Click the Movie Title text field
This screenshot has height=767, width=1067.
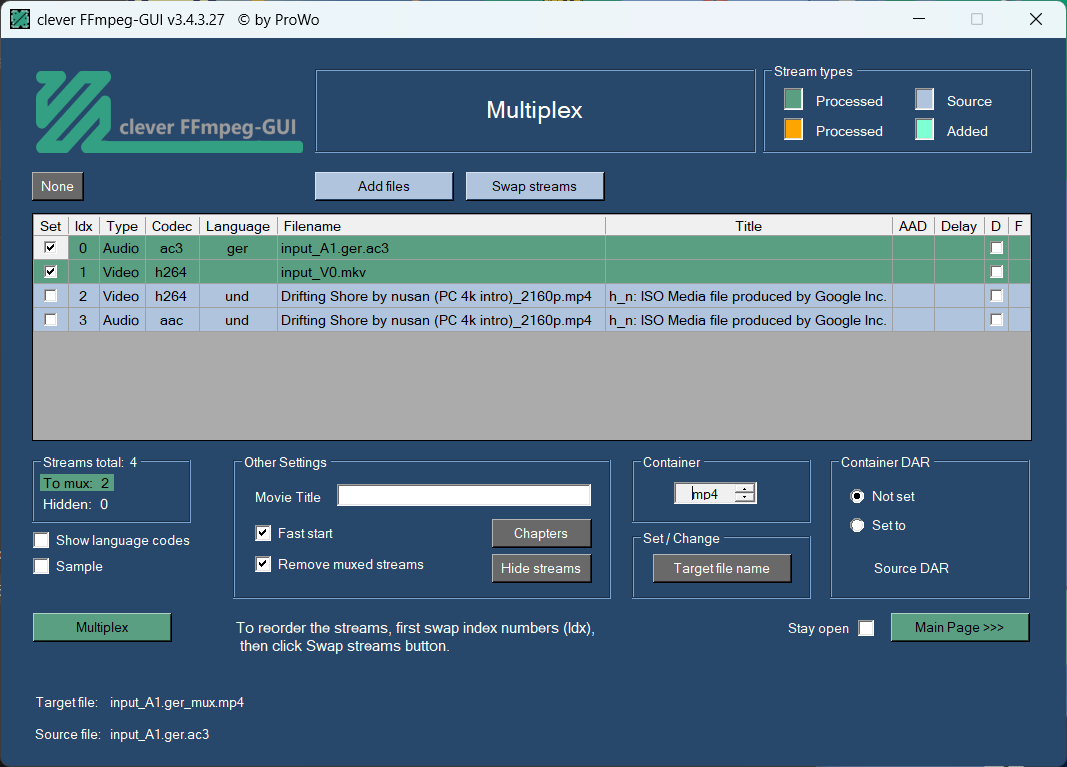(x=464, y=496)
